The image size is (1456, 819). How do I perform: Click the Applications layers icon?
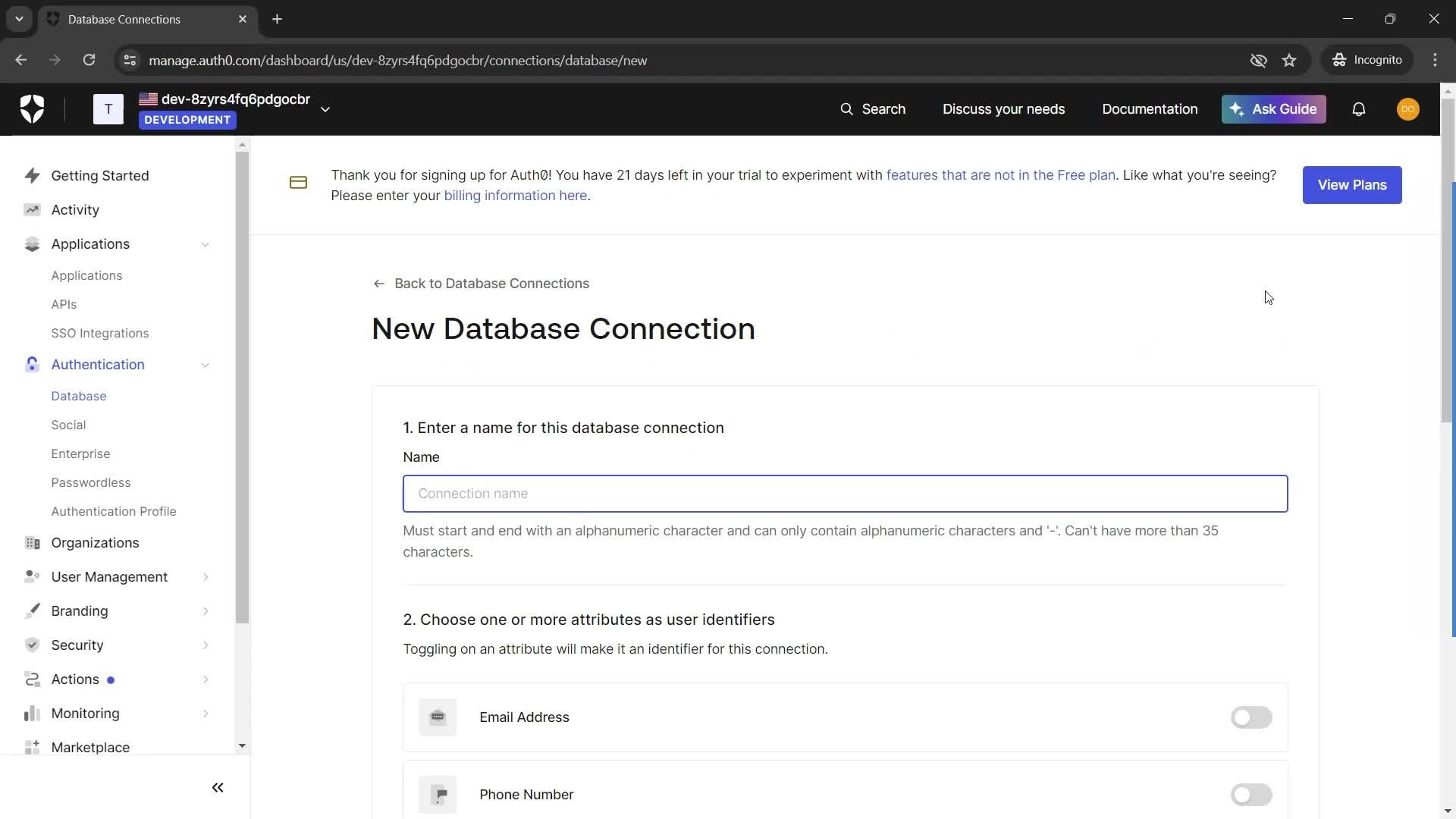click(32, 244)
